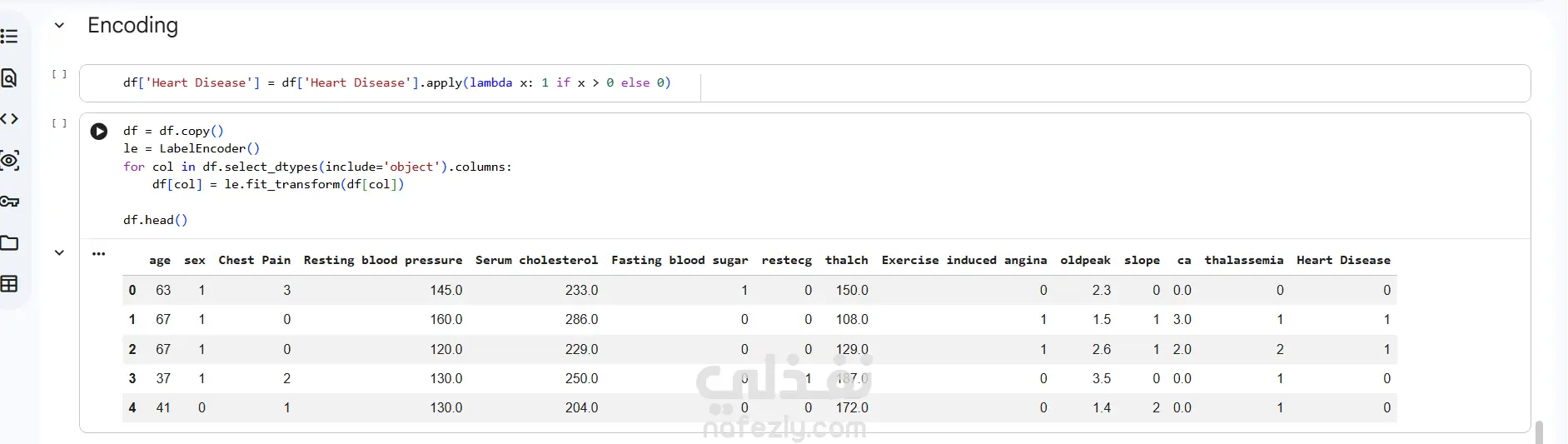The image size is (1568, 444).
Task: Click the restecg column header
Action: pos(787,261)
